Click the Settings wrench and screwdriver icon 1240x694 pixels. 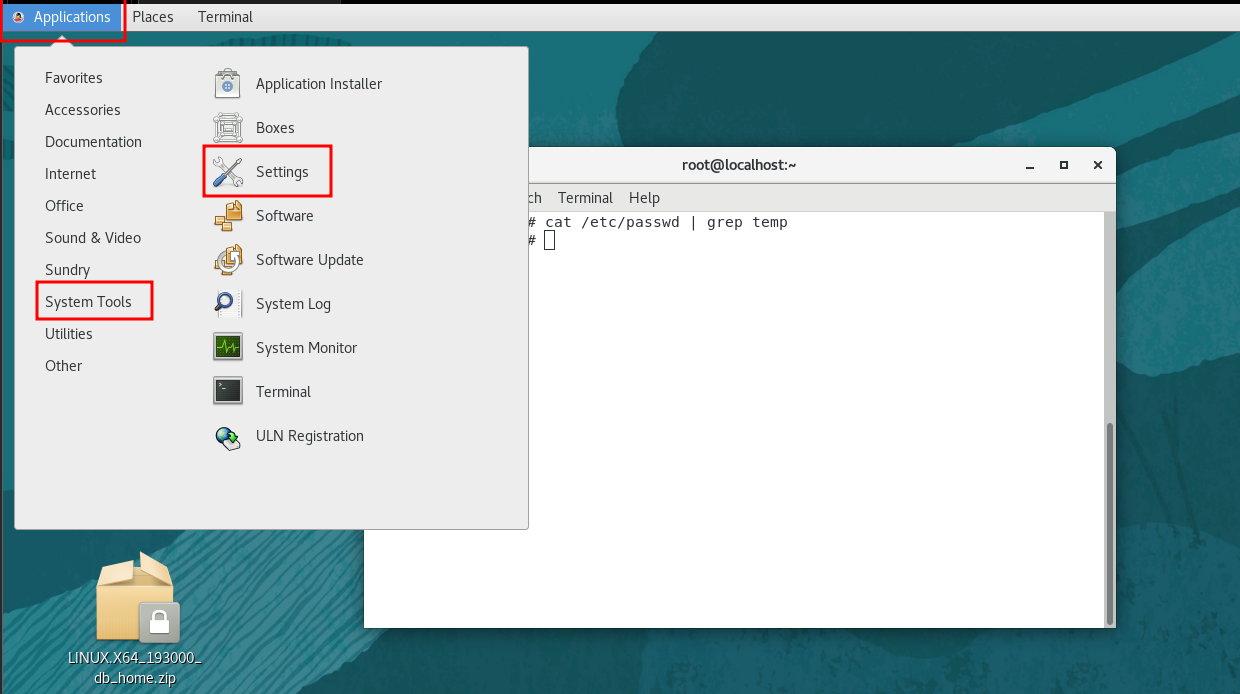(228, 172)
